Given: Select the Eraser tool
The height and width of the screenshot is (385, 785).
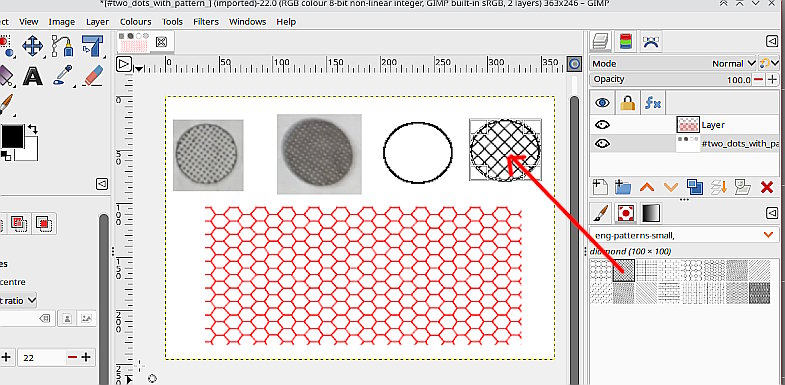Looking at the screenshot, I should point(93,76).
